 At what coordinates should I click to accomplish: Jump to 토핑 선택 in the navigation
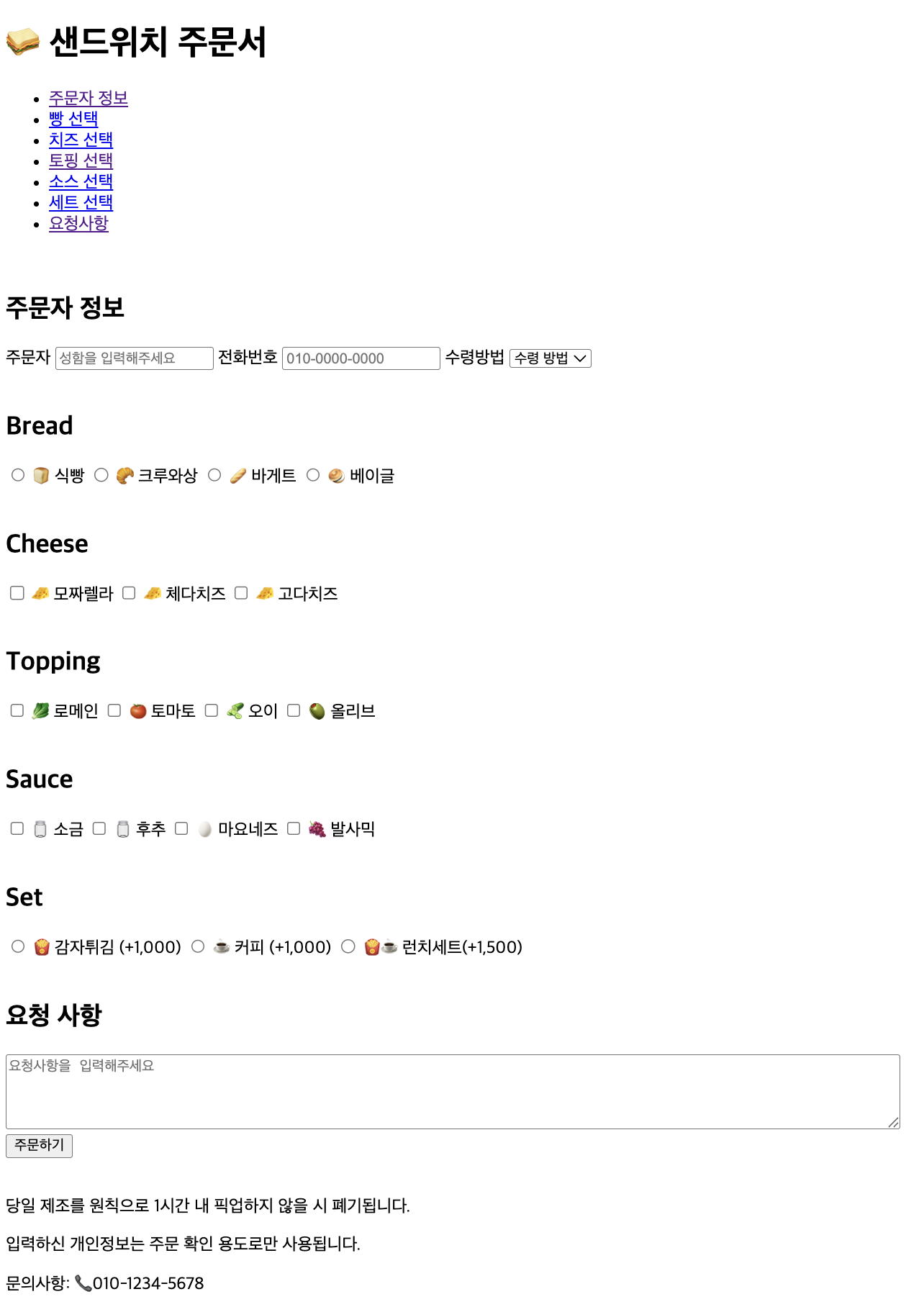[81, 160]
